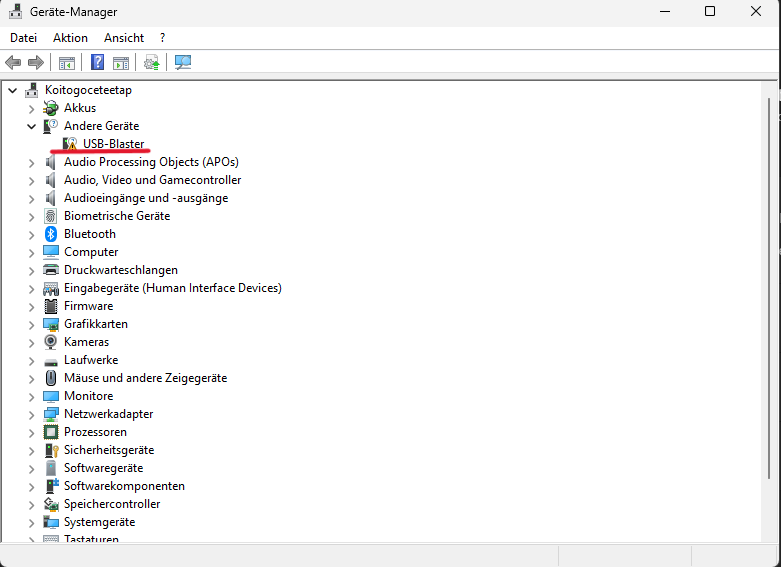Click the back arrow in toolbar
Image resolution: width=781 pixels, height=567 pixels.
14,62
